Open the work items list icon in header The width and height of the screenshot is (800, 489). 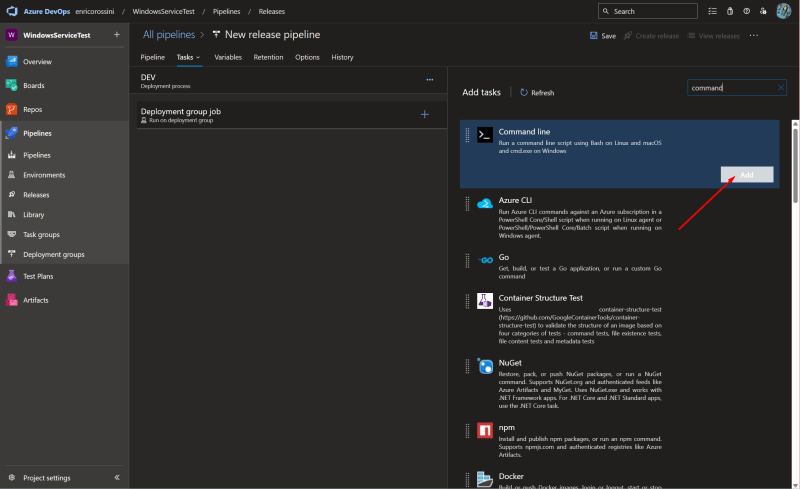[712, 11]
